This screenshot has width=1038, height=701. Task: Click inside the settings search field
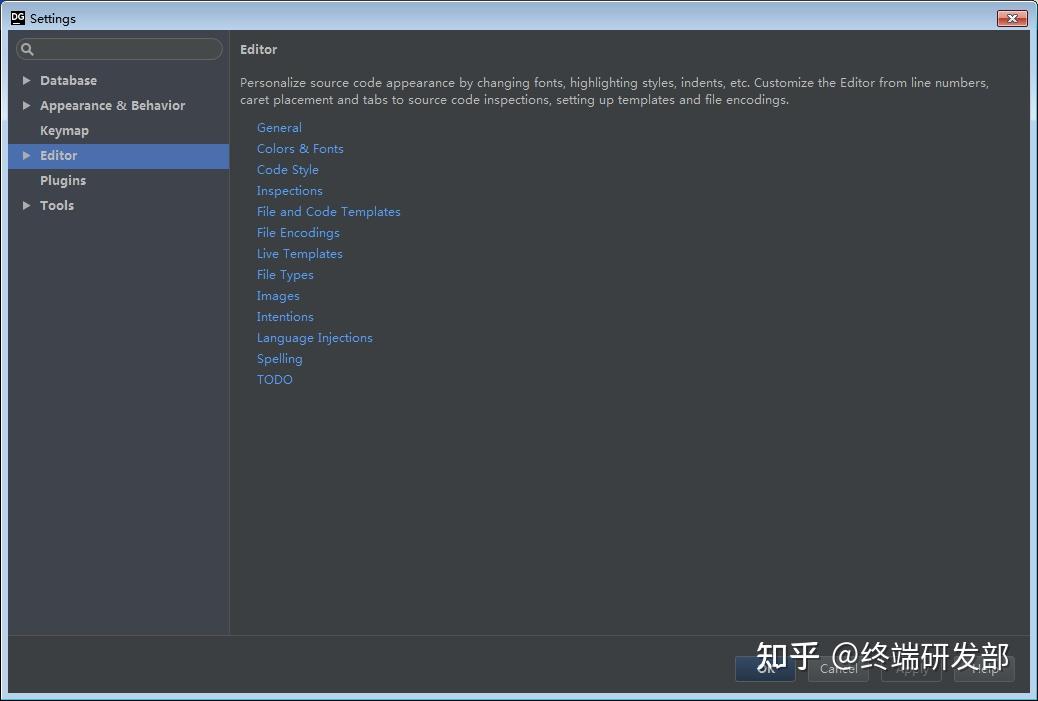coord(120,48)
